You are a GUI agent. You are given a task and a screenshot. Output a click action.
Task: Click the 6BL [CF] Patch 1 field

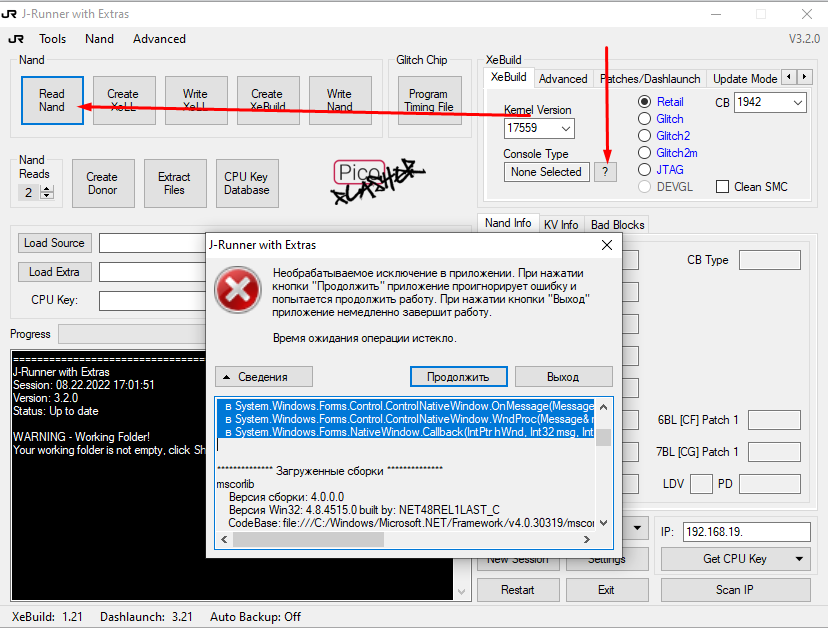point(774,420)
